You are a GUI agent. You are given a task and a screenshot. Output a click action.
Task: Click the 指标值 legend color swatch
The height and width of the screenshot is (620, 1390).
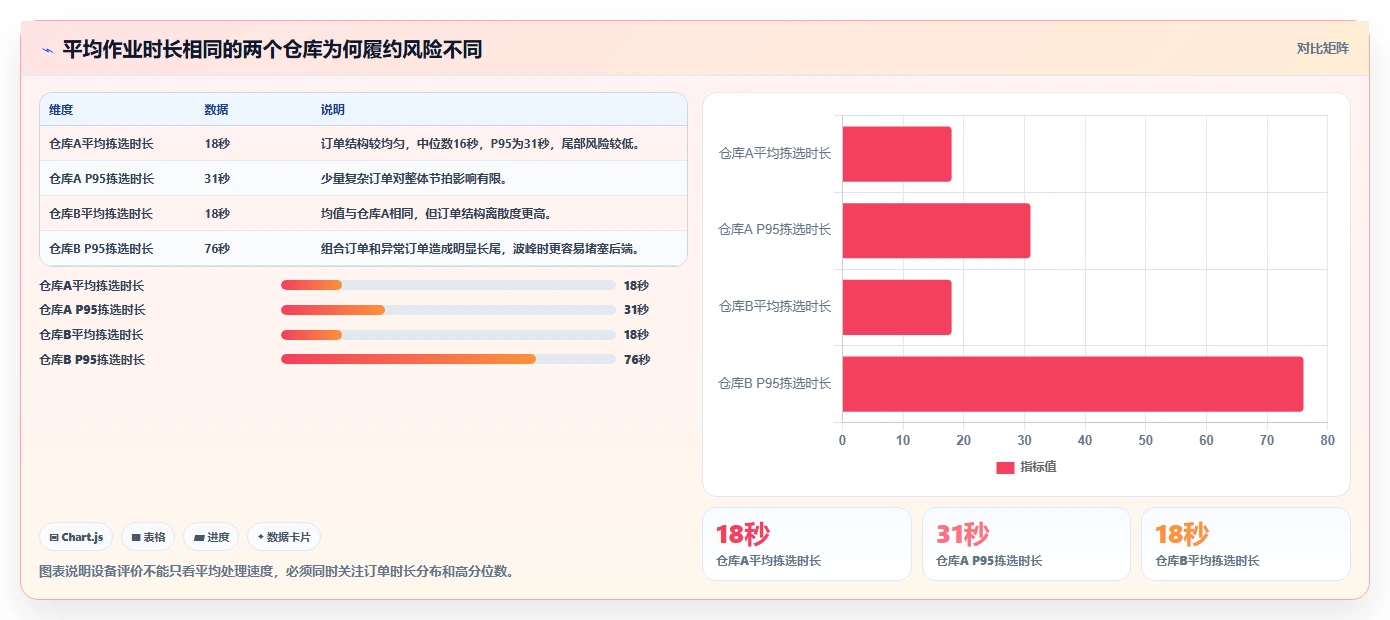(x=1005, y=467)
